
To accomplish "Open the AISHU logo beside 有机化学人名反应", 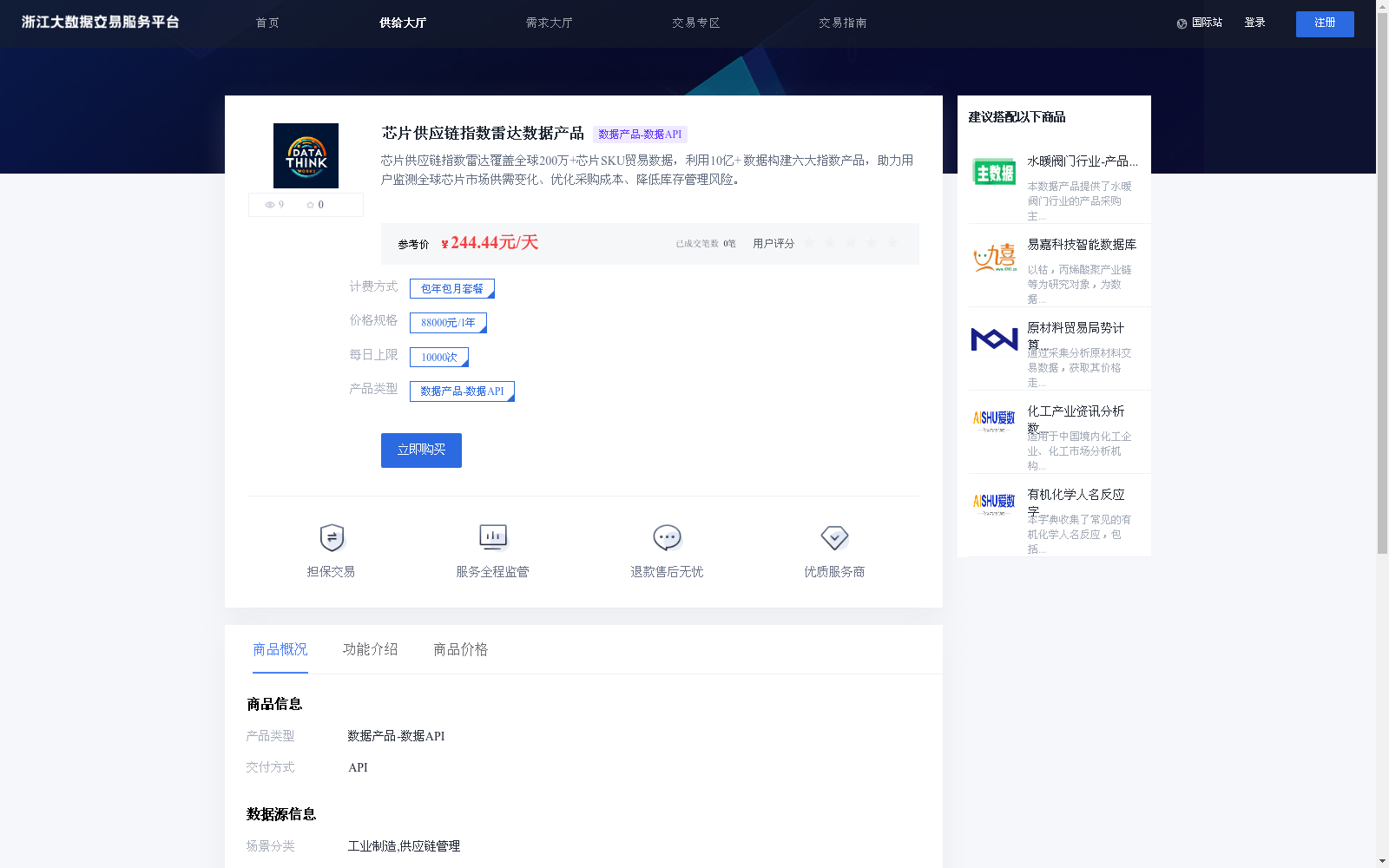I will click(x=994, y=503).
